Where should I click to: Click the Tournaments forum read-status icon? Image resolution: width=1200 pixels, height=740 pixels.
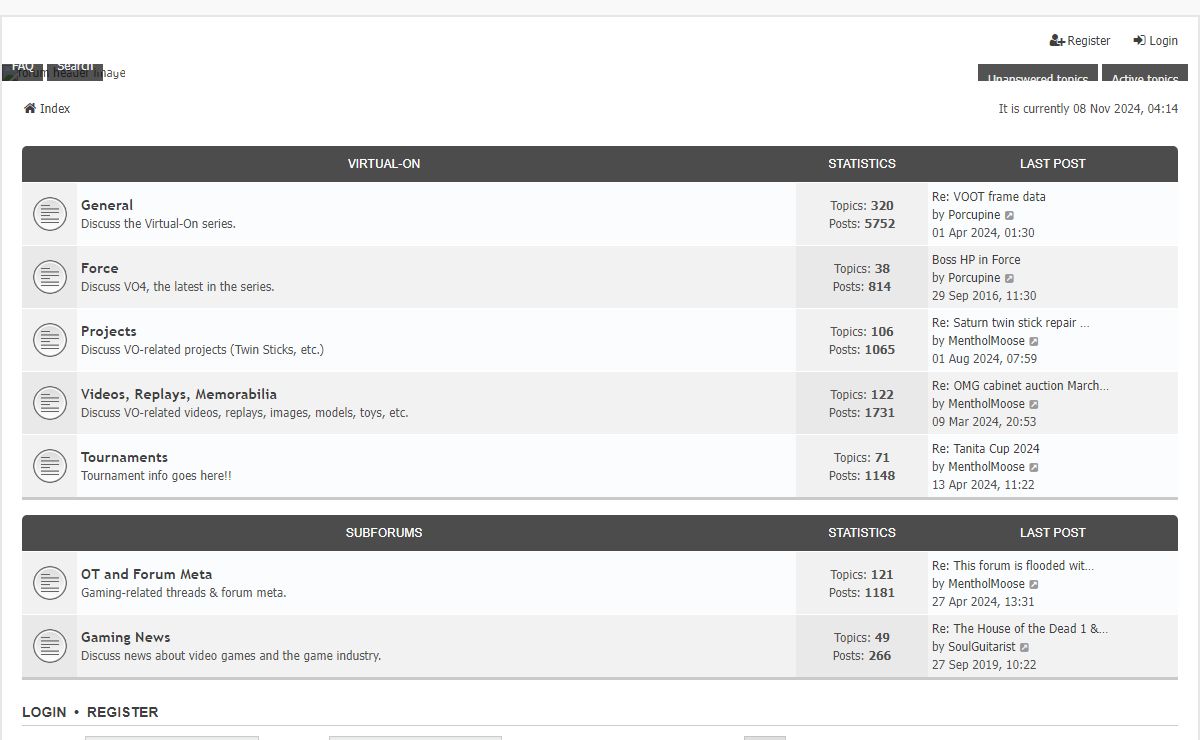click(x=49, y=466)
